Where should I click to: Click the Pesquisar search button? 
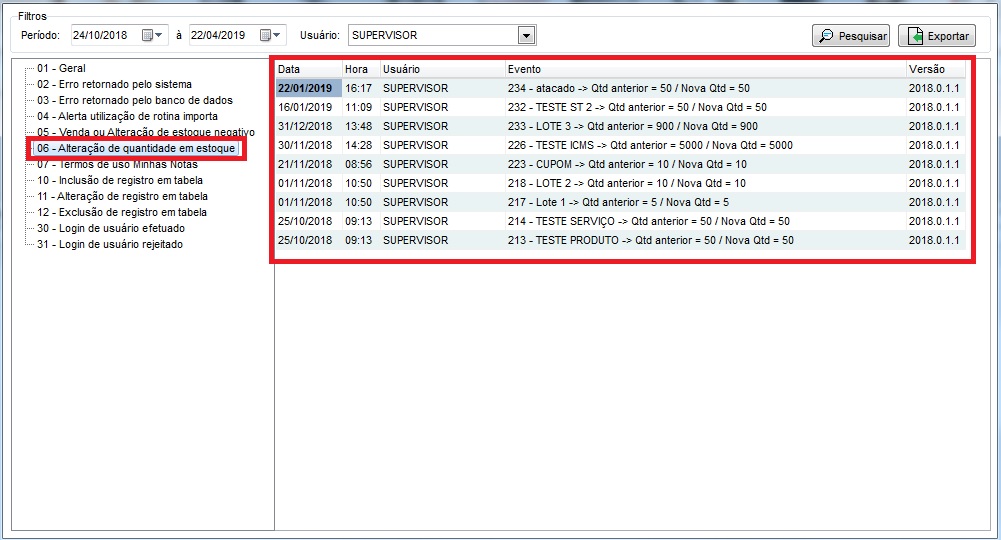tap(850, 36)
